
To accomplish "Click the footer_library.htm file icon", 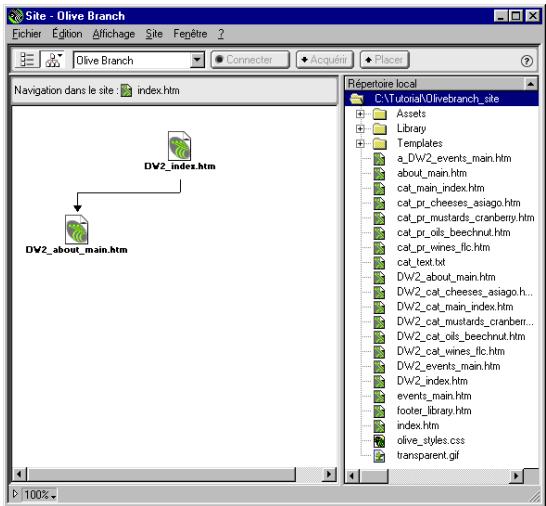I will [379, 411].
